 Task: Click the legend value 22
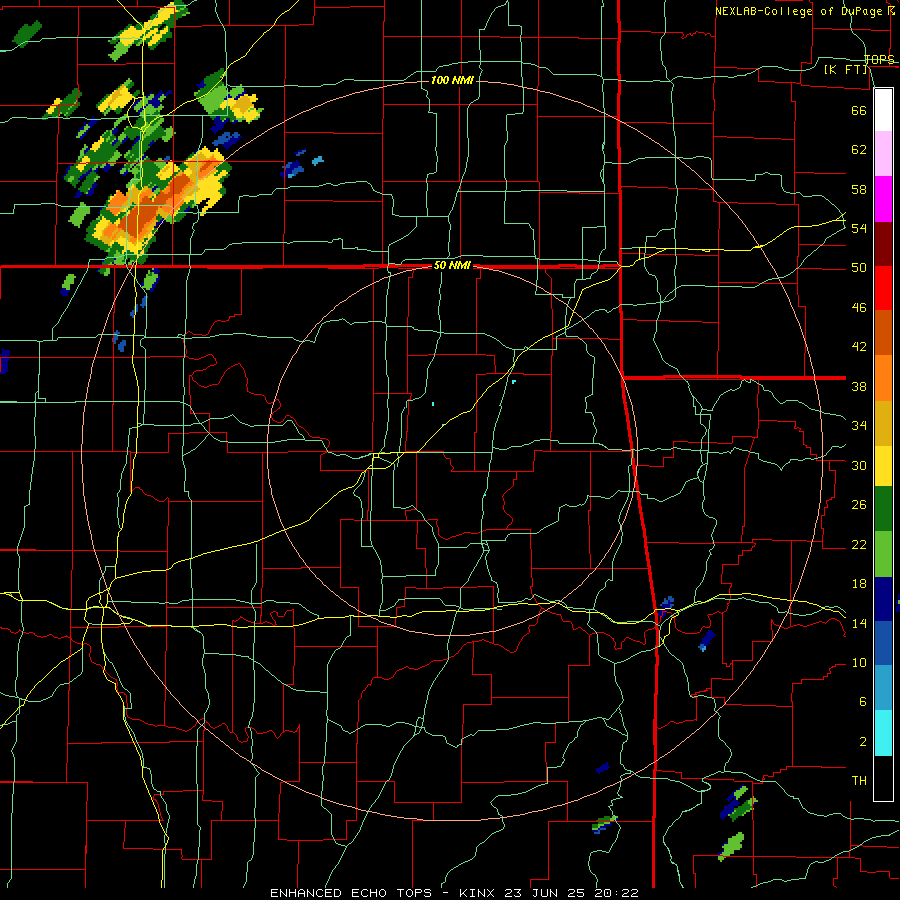point(859,544)
